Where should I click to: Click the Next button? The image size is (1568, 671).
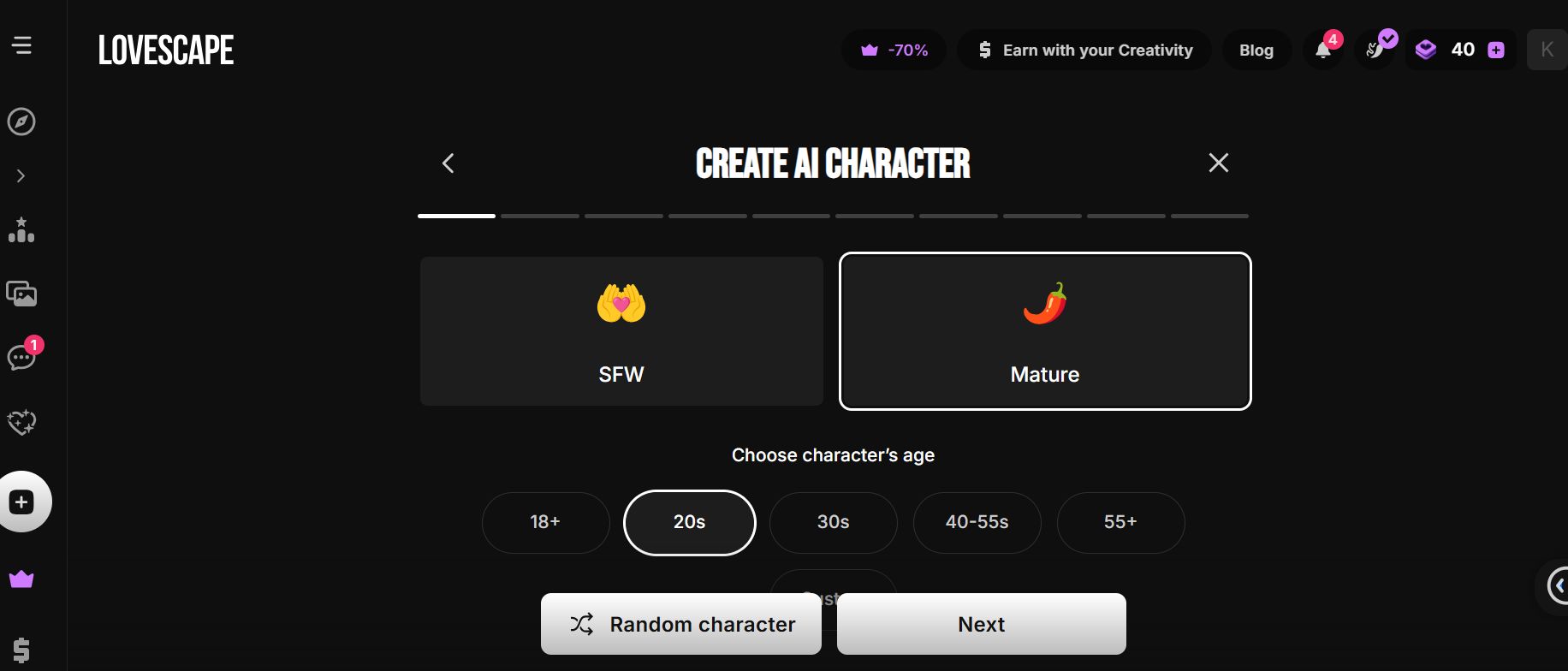pyautogui.click(x=981, y=624)
